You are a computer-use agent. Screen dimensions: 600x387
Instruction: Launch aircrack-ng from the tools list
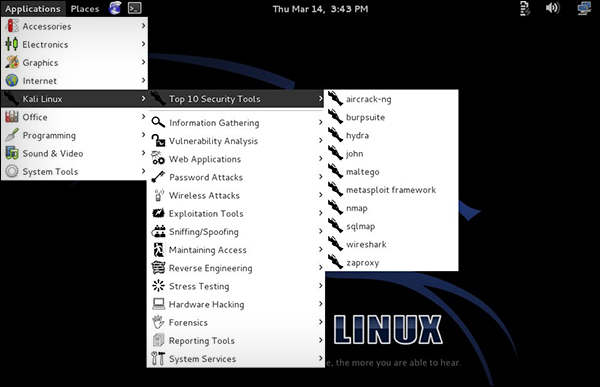click(x=391, y=99)
